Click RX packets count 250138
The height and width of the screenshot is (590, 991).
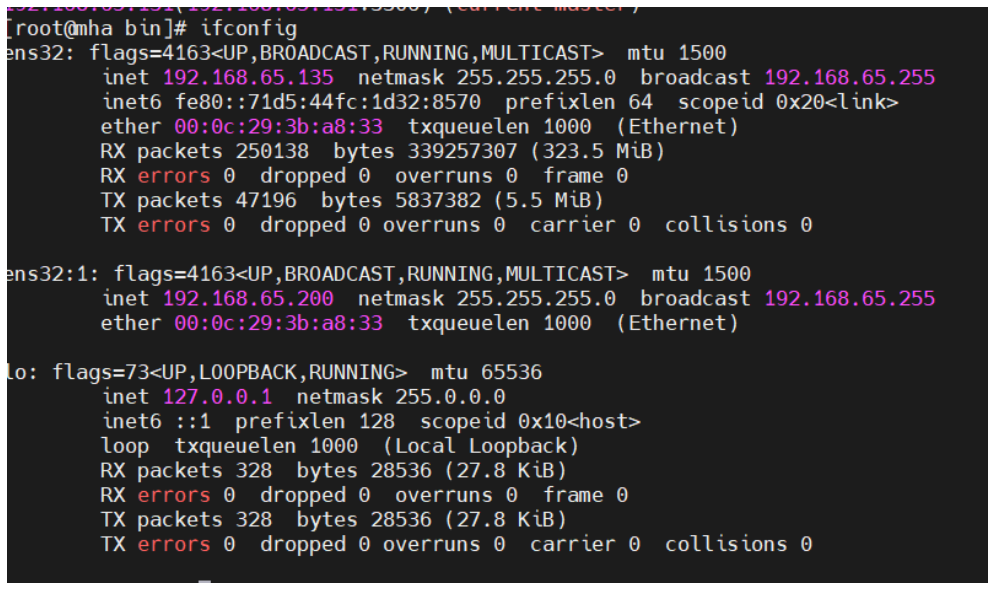point(272,152)
